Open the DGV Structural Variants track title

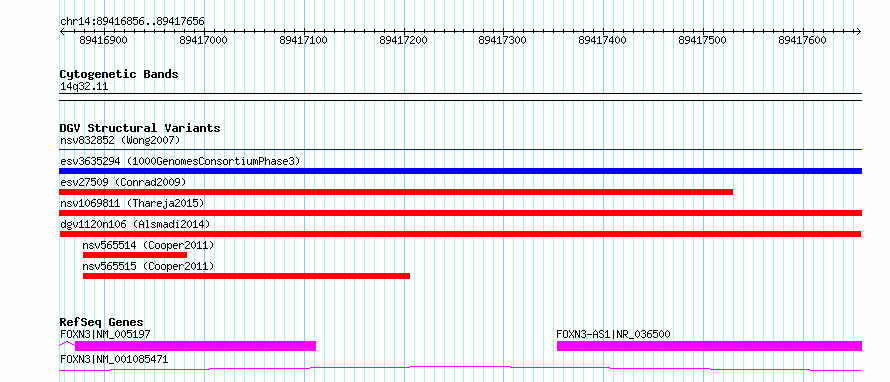140,128
